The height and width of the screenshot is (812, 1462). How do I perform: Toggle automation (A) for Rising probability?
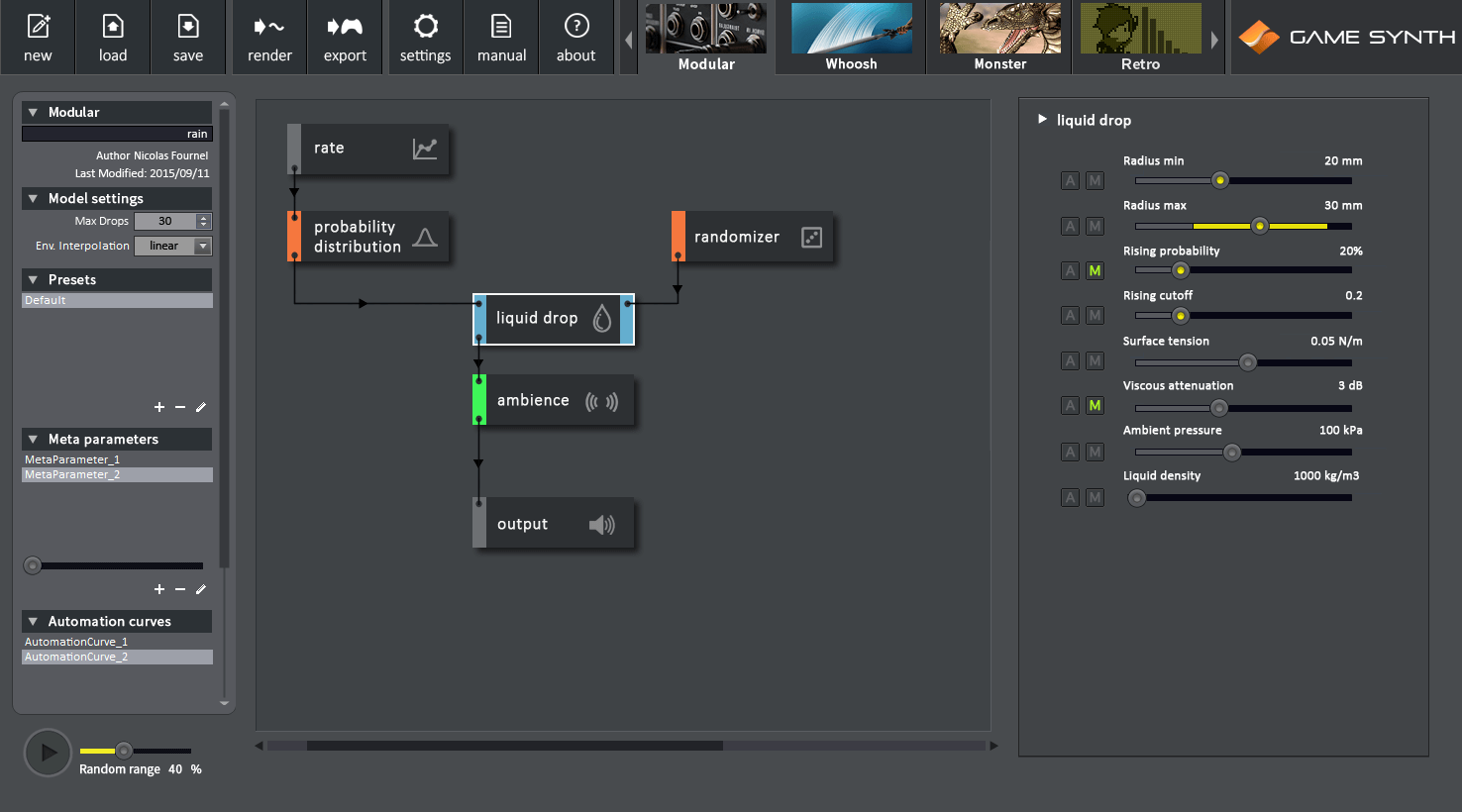pyautogui.click(x=1070, y=270)
